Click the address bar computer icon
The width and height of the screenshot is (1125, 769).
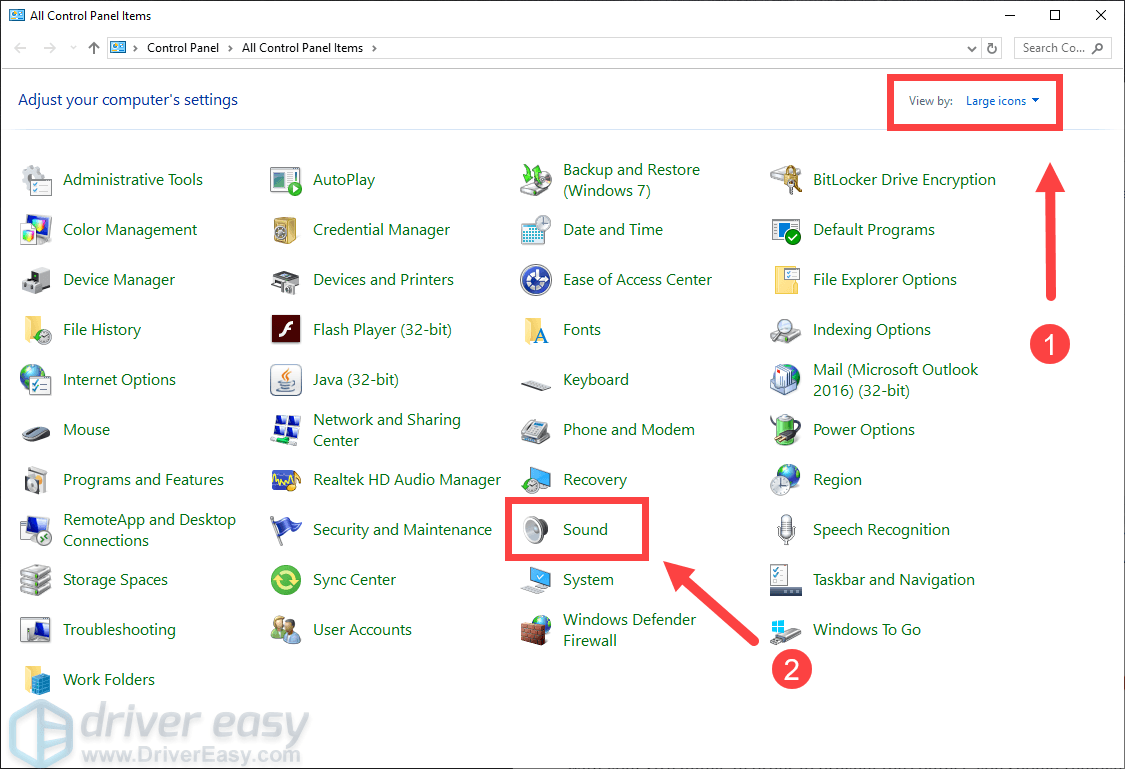click(x=118, y=48)
